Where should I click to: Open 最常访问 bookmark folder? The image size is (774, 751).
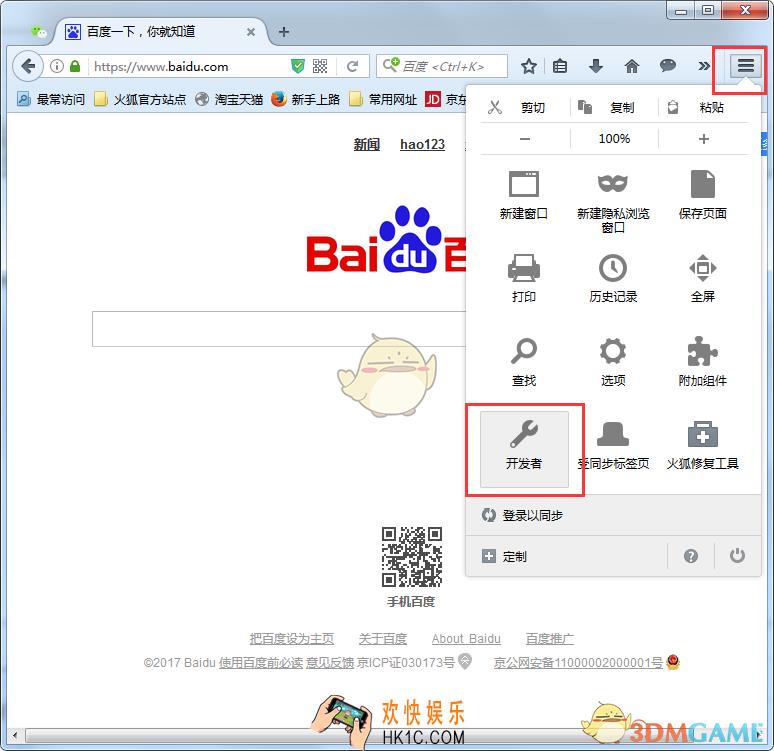[x=51, y=99]
